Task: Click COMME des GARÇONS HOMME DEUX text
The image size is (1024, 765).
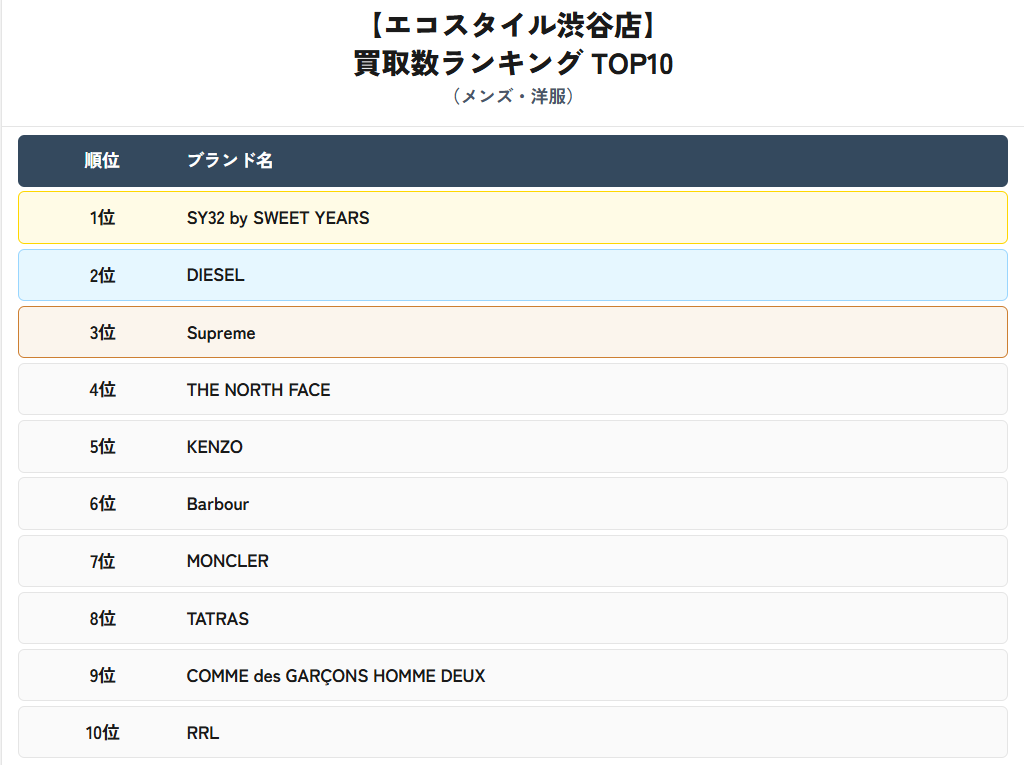Action: coord(336,676)
